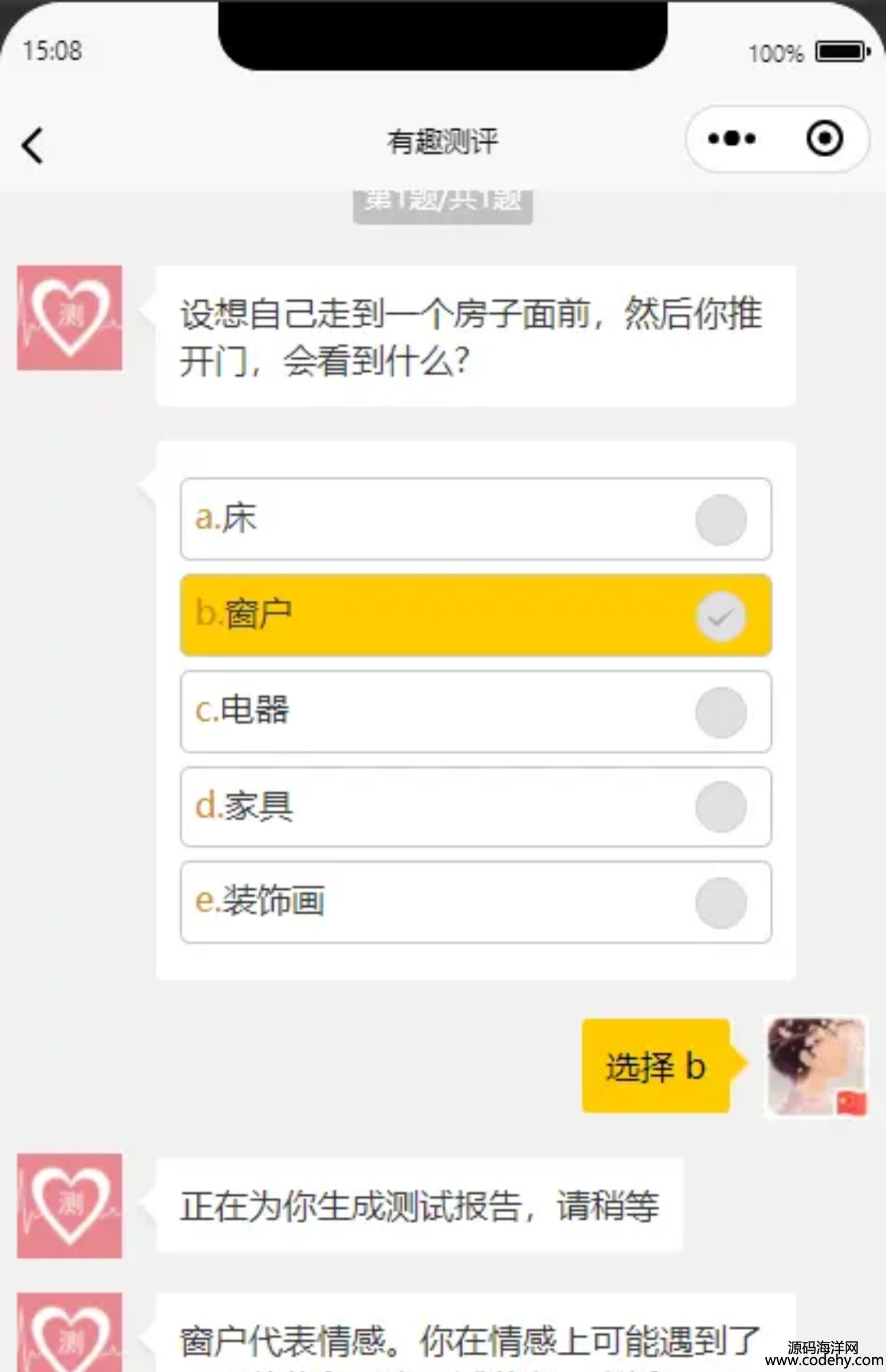
Task: Tap the 有趣测评 page title
Action: (x=443, y=142)
